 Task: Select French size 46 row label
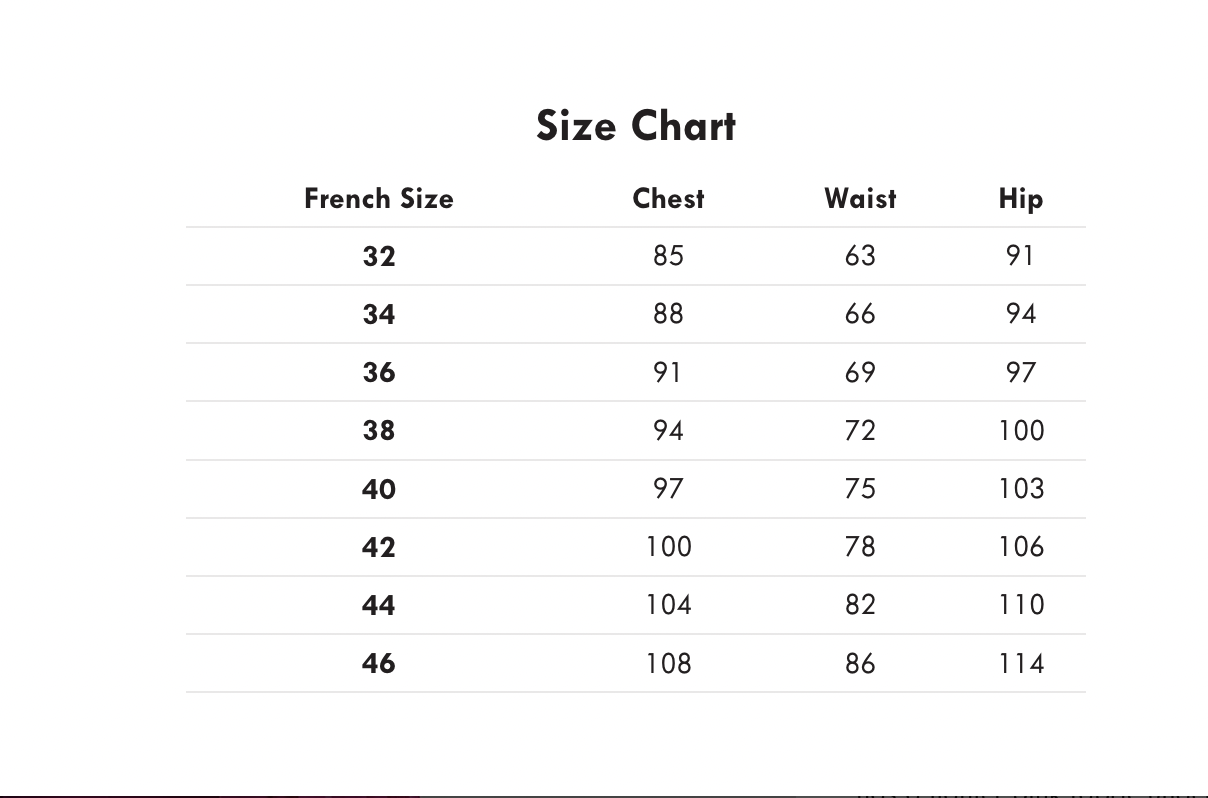(x=378, y=663)
